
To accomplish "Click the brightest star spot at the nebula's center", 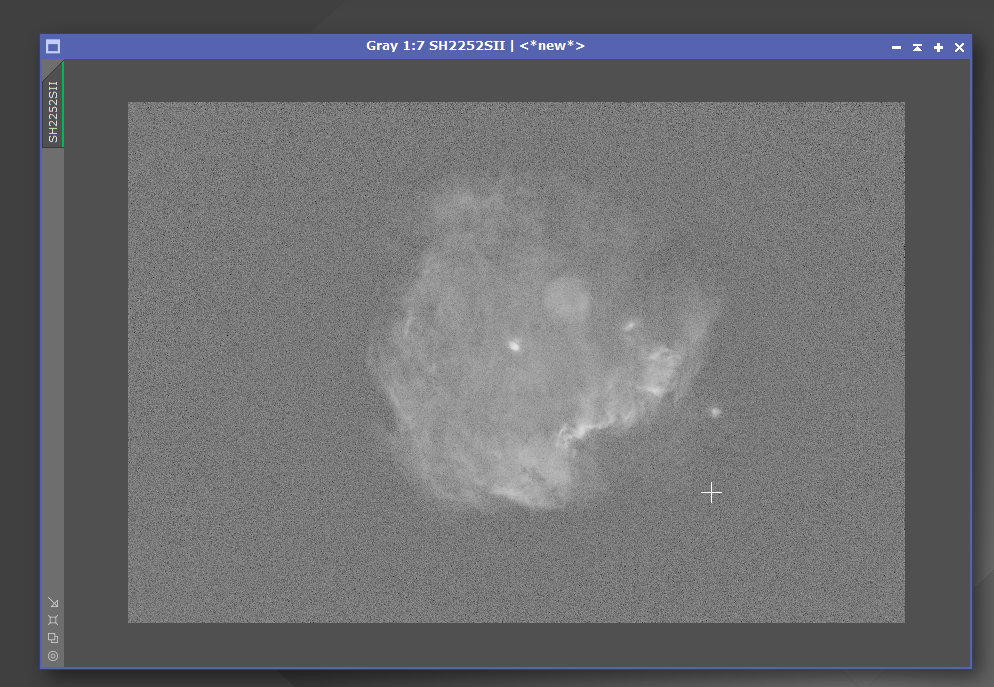I will tap(514, 346).
